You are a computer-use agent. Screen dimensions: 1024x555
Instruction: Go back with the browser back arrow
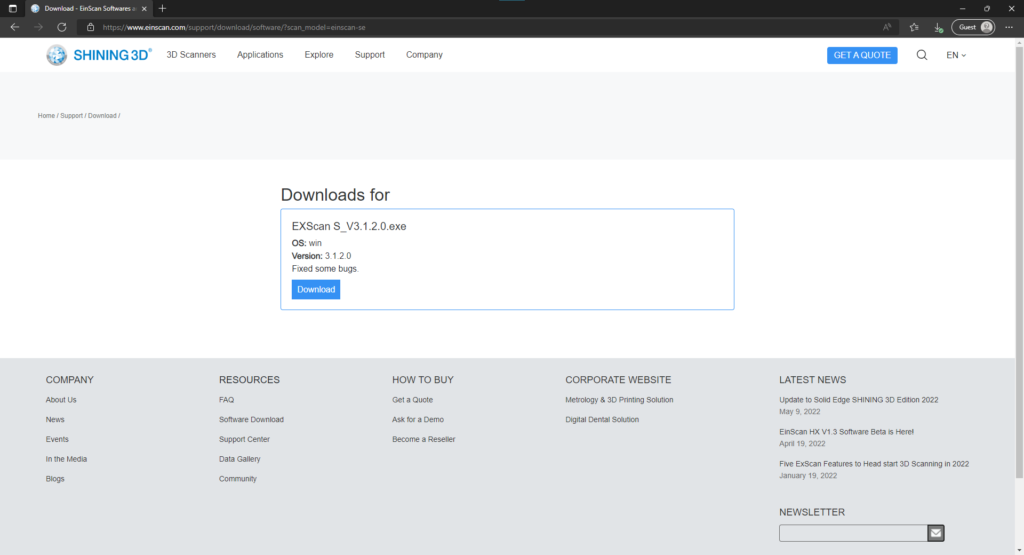pos(14,27)
